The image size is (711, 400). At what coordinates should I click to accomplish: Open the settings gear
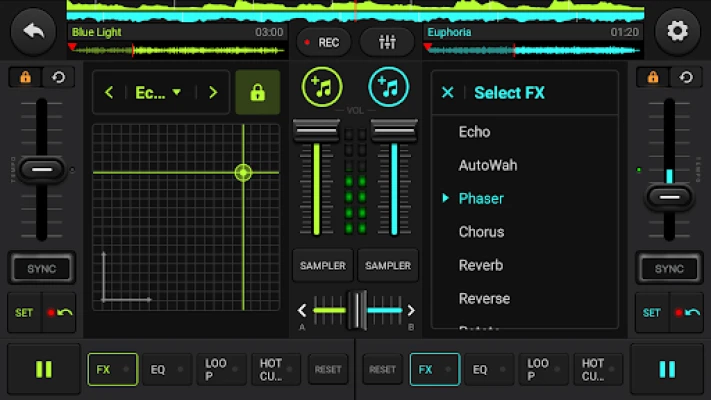click(677, 32)
